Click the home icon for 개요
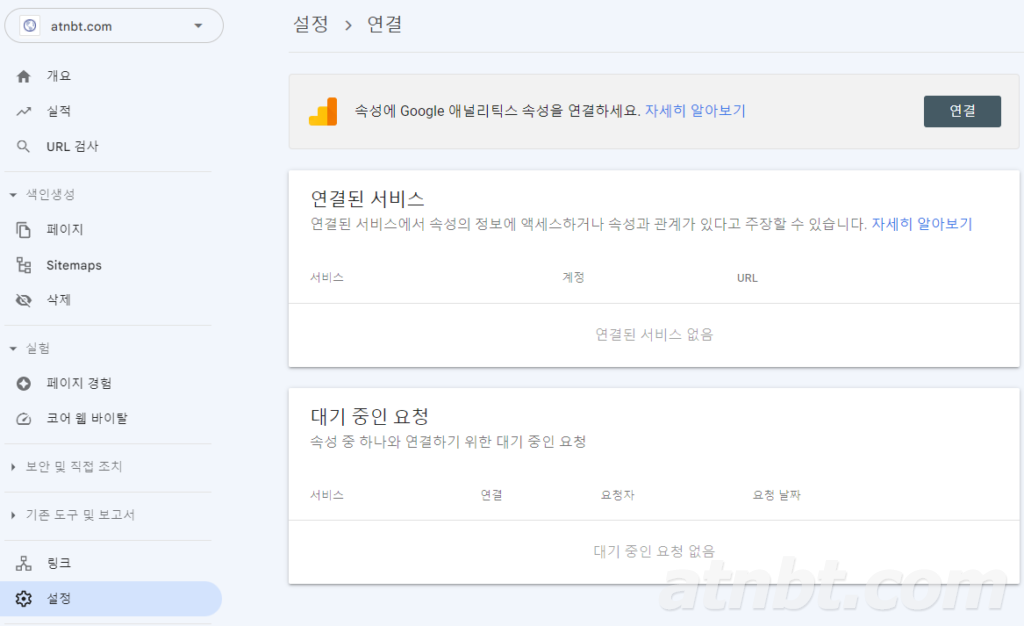1024x626 pixels. pos(24,76)
